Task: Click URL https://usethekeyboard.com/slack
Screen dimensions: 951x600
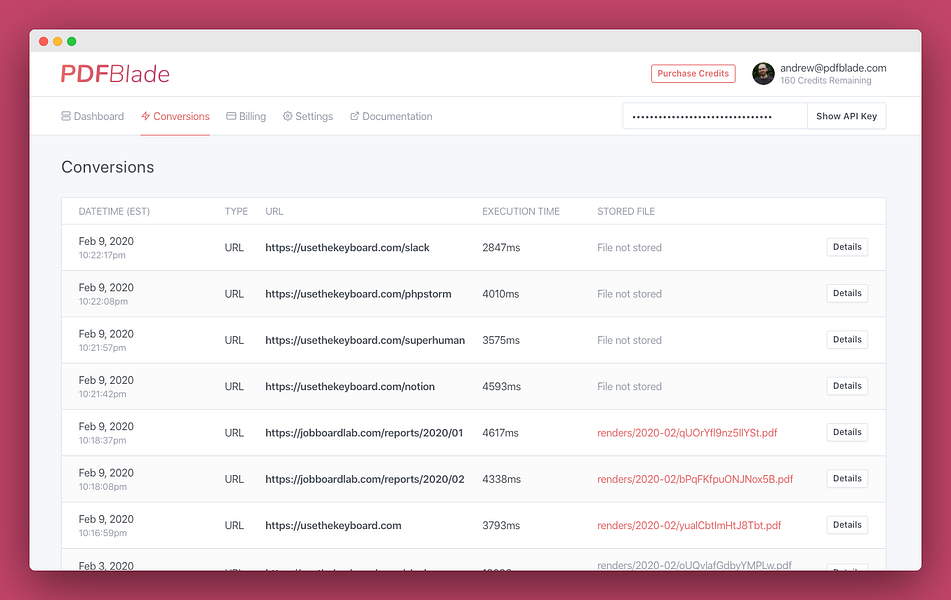Action: click(347, 248)
